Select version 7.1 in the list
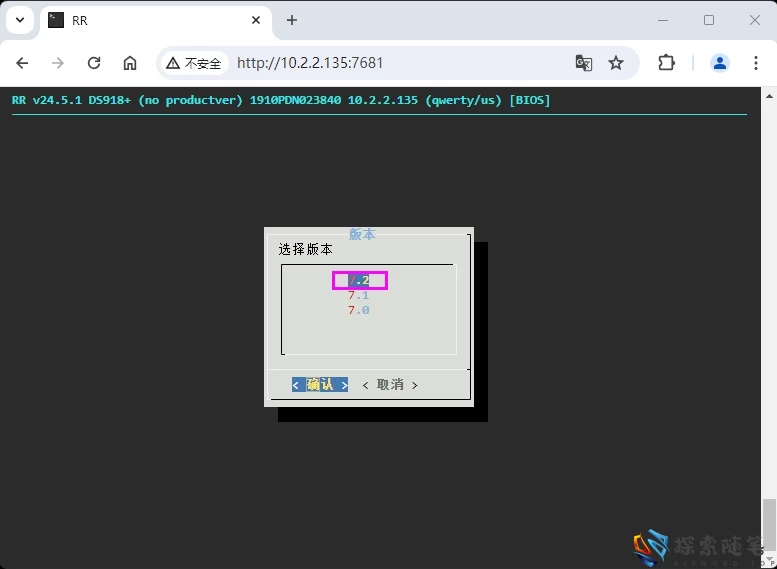777x569 pixels. tap(359, 295)
